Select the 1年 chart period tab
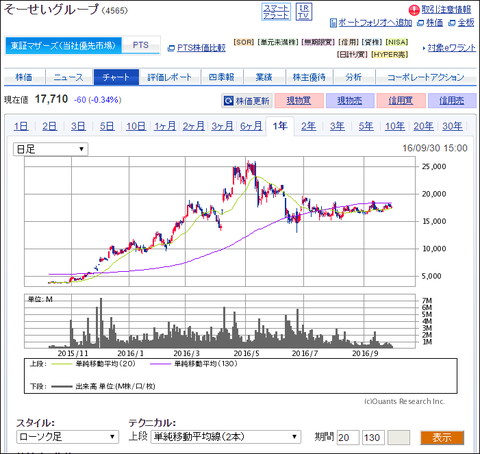480x454 pixels. point(280,126)
